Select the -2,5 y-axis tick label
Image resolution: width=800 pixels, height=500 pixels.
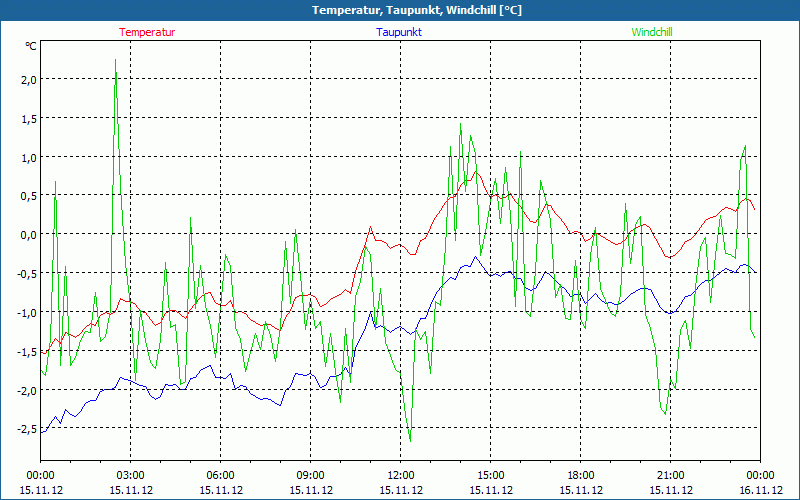pos(26,428)
